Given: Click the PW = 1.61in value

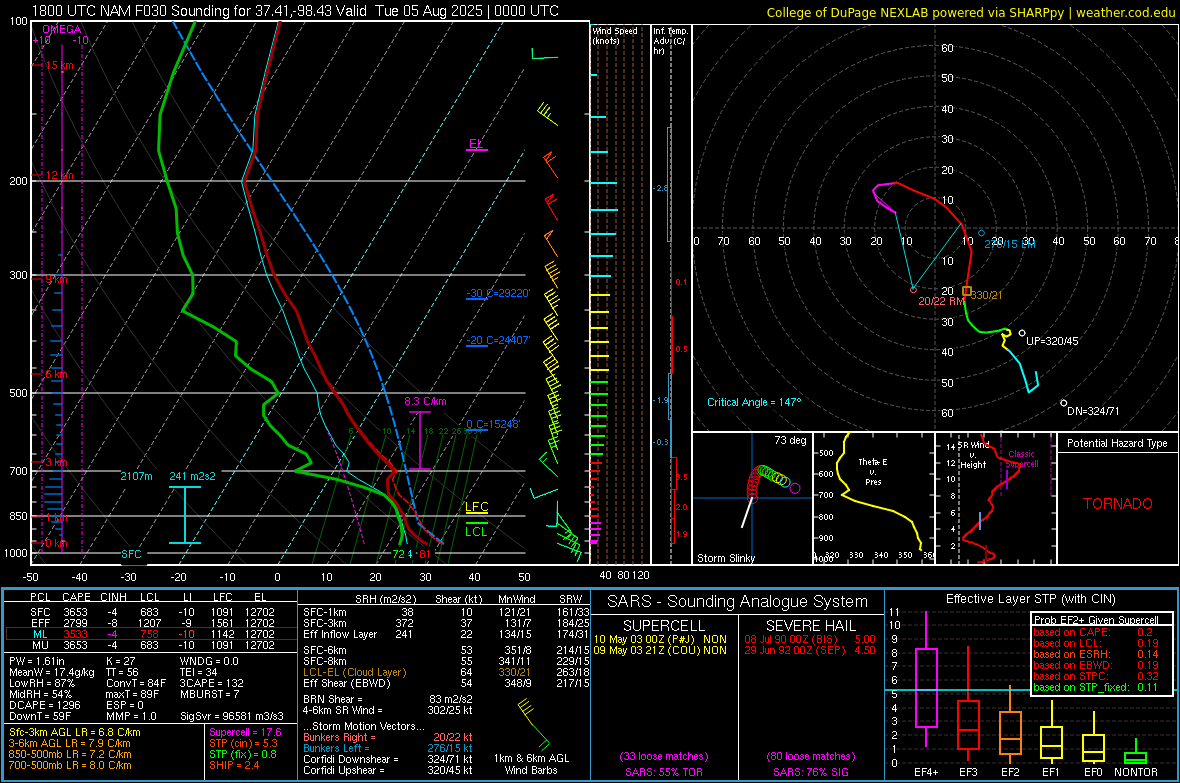Looking at the screenshot, I should (x=37, y=661).
